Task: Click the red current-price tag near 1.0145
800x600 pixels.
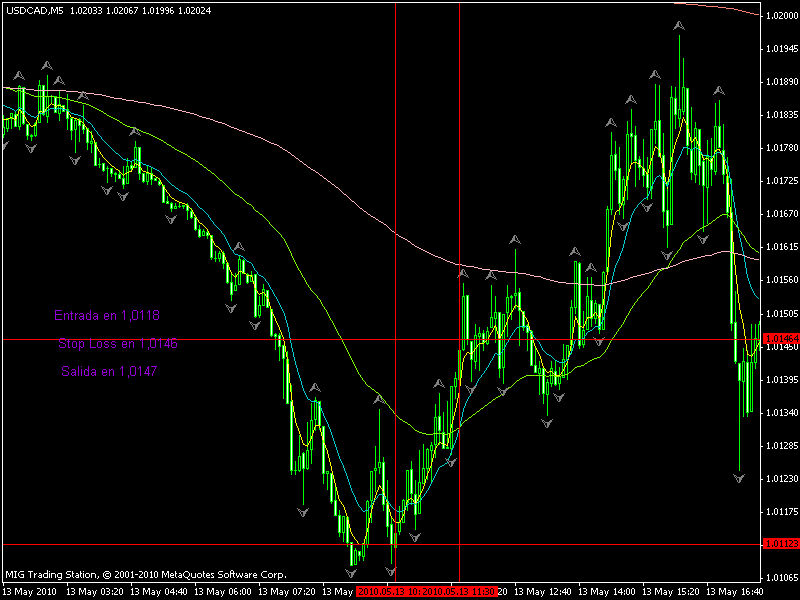Action: tap(779, 340)
